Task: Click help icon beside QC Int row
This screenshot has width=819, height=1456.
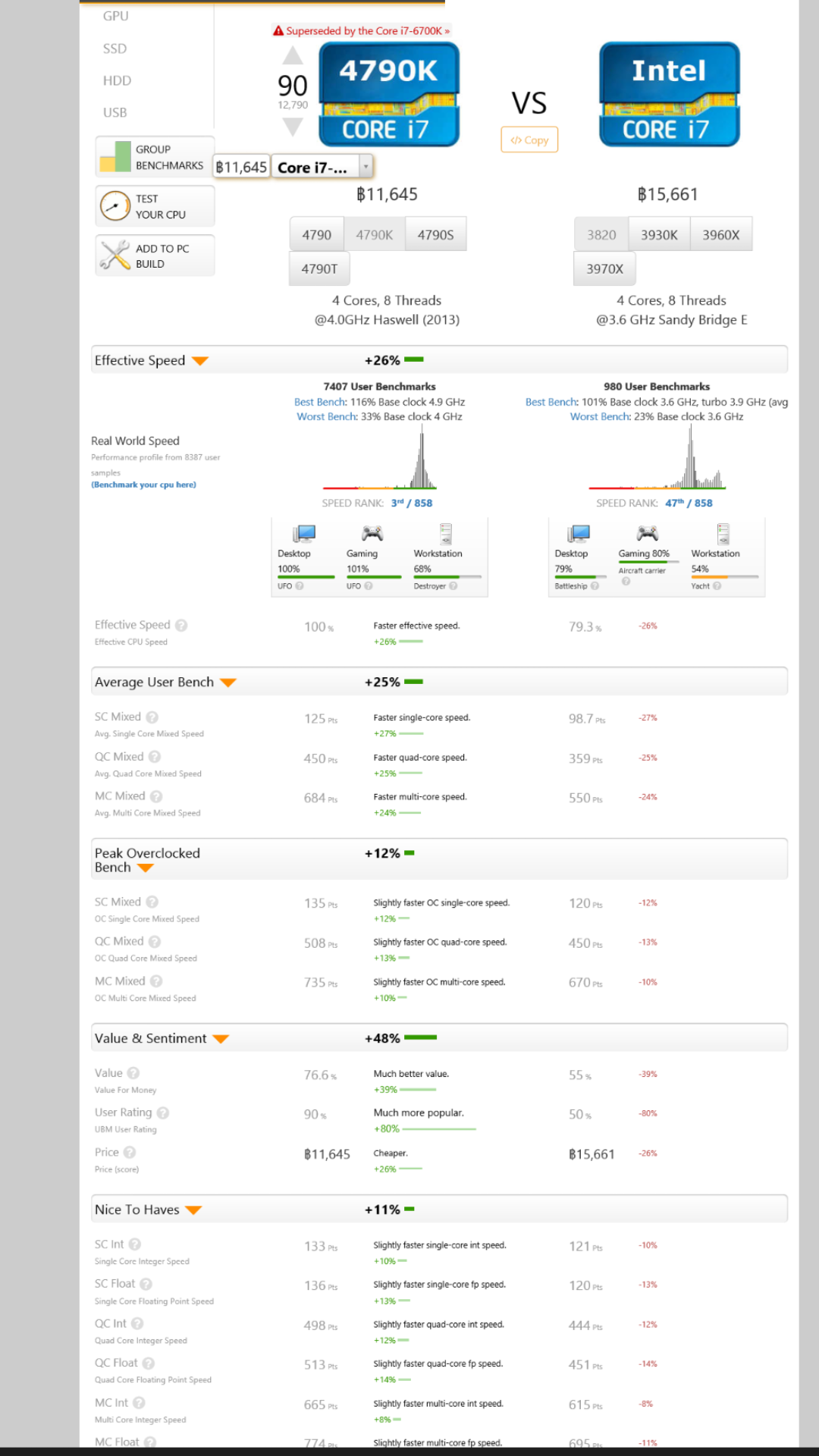Action: (137, 1323)
